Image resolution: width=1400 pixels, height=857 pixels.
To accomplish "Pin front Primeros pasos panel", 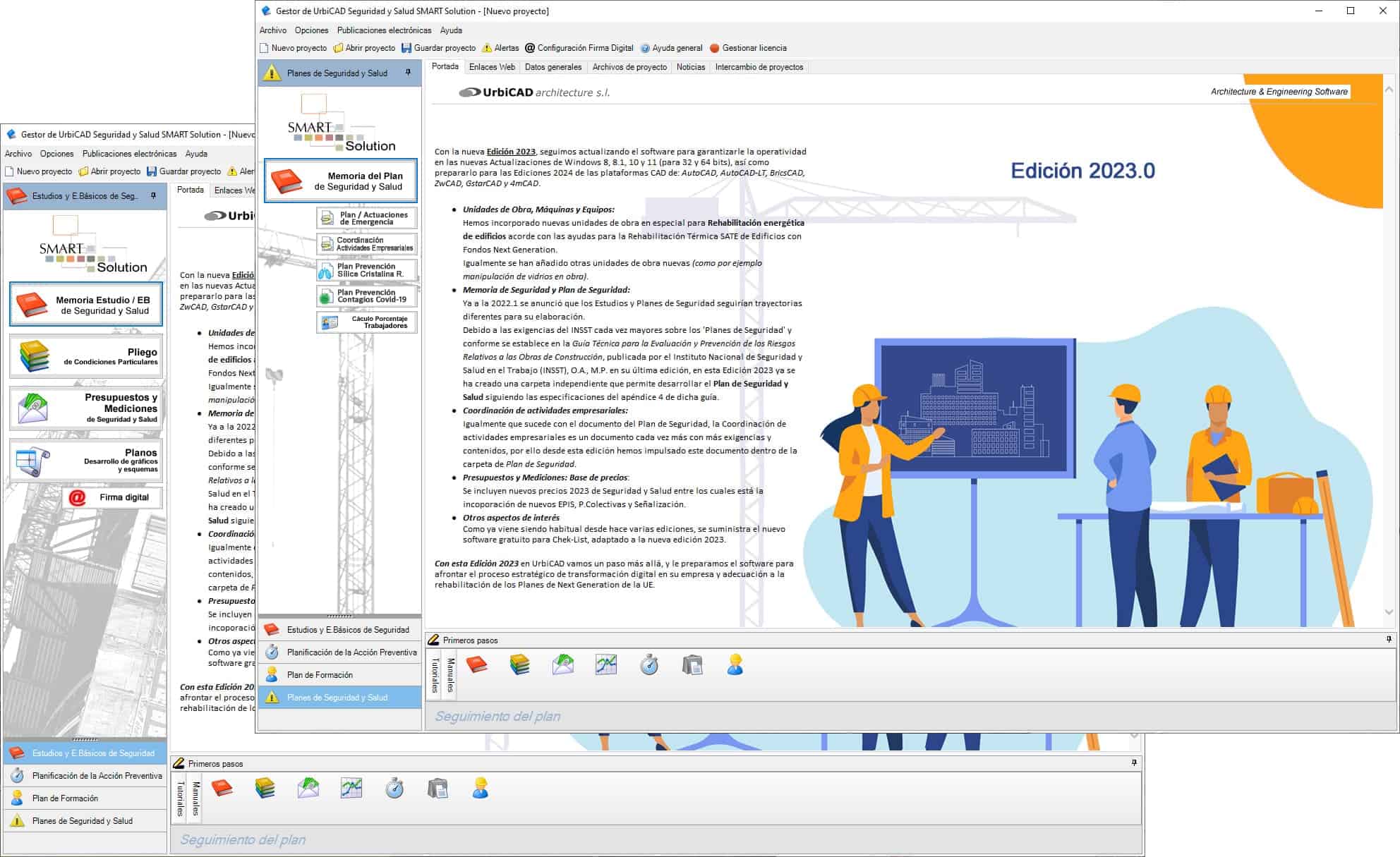I will pyautogui.click(x=1389, y=640).
